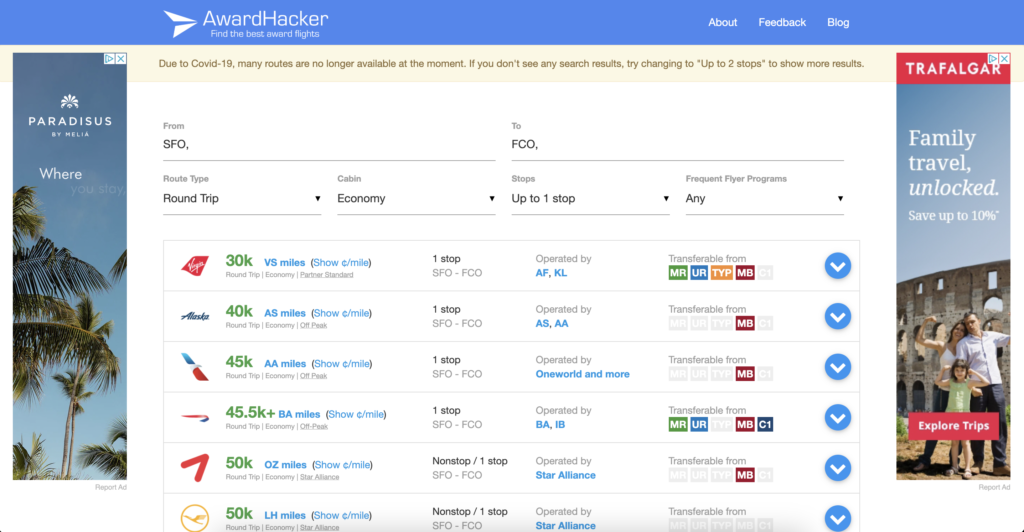The height and width of the screenshot is (532, 1024).
Task: Close the Trafalgar ad with X icon
Action: (1004, 59)
